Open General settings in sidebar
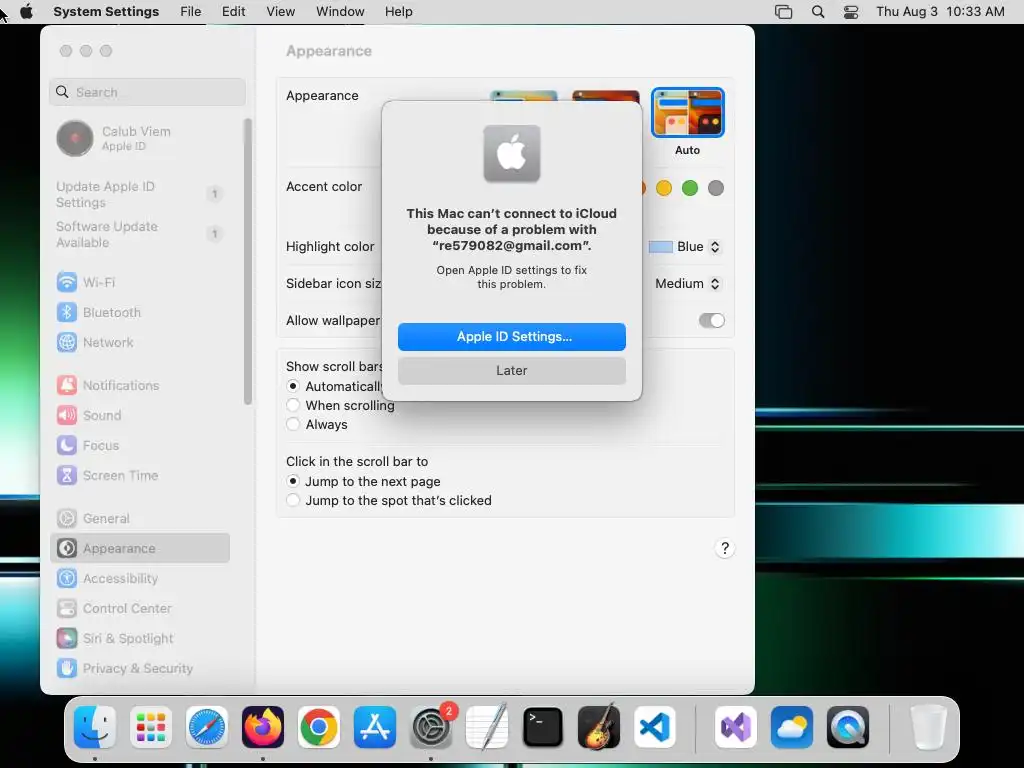This screenshot has height=768, width=1024. click(x=140, y=519)
